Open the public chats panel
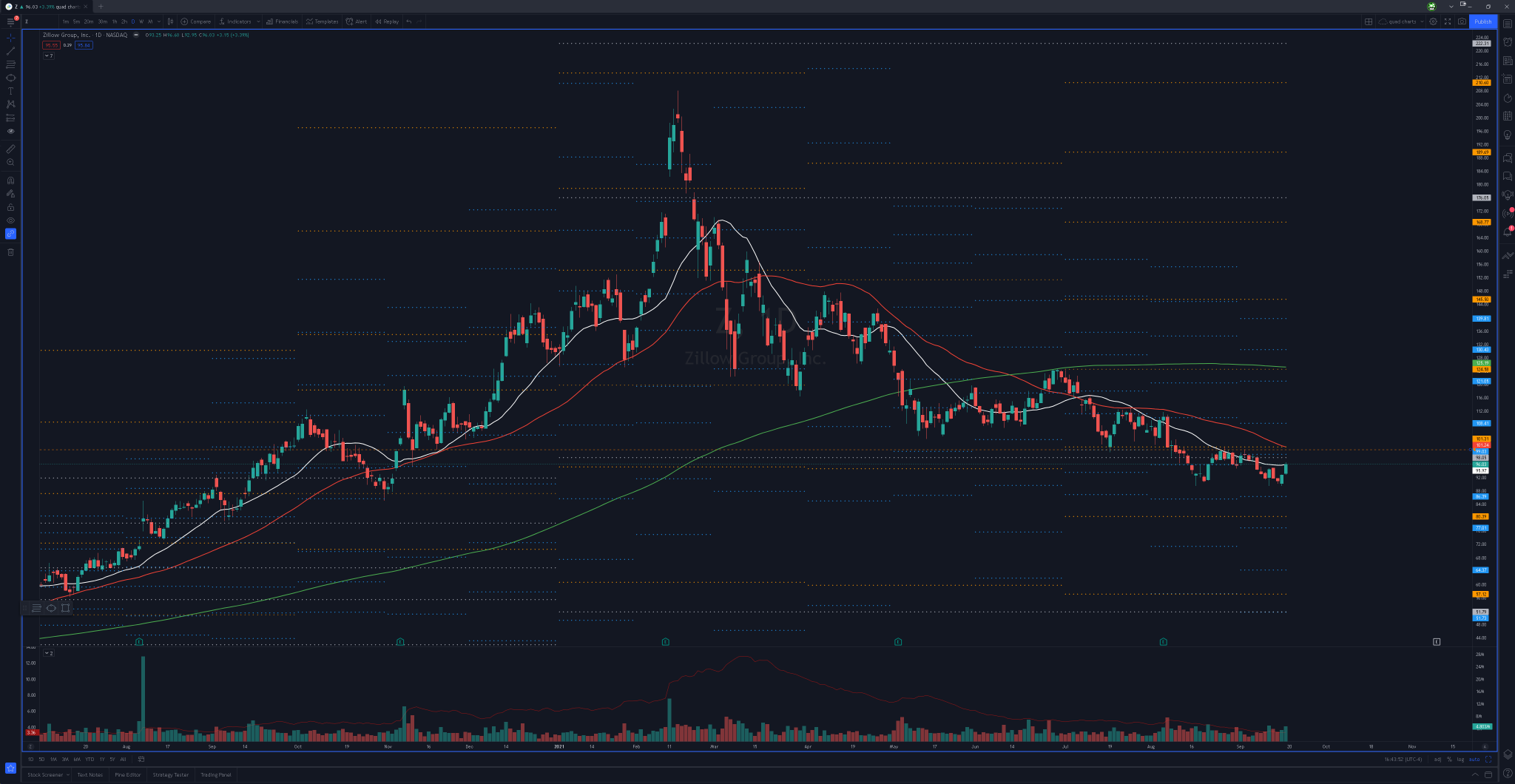 [x=1508, y=158]
